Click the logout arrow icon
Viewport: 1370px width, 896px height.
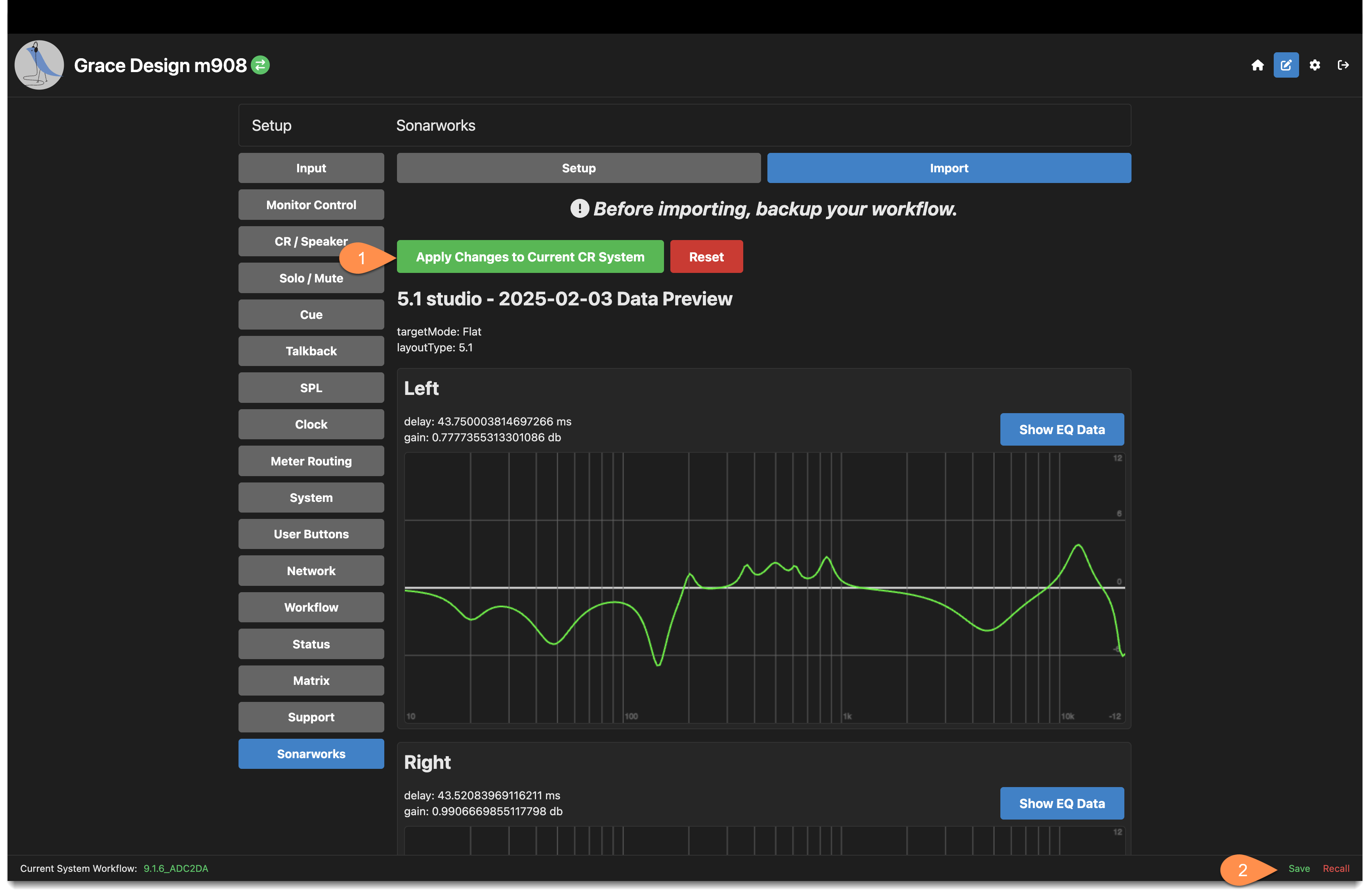[x=1343, y=65]
